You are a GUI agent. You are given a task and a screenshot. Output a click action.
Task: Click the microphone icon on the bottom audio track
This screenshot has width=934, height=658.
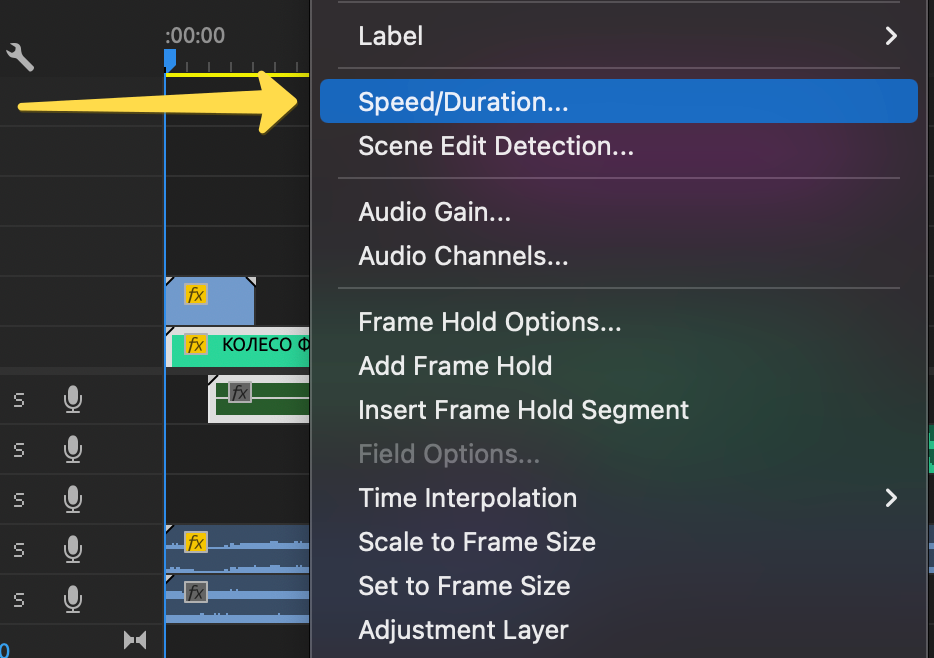point(73,599)
